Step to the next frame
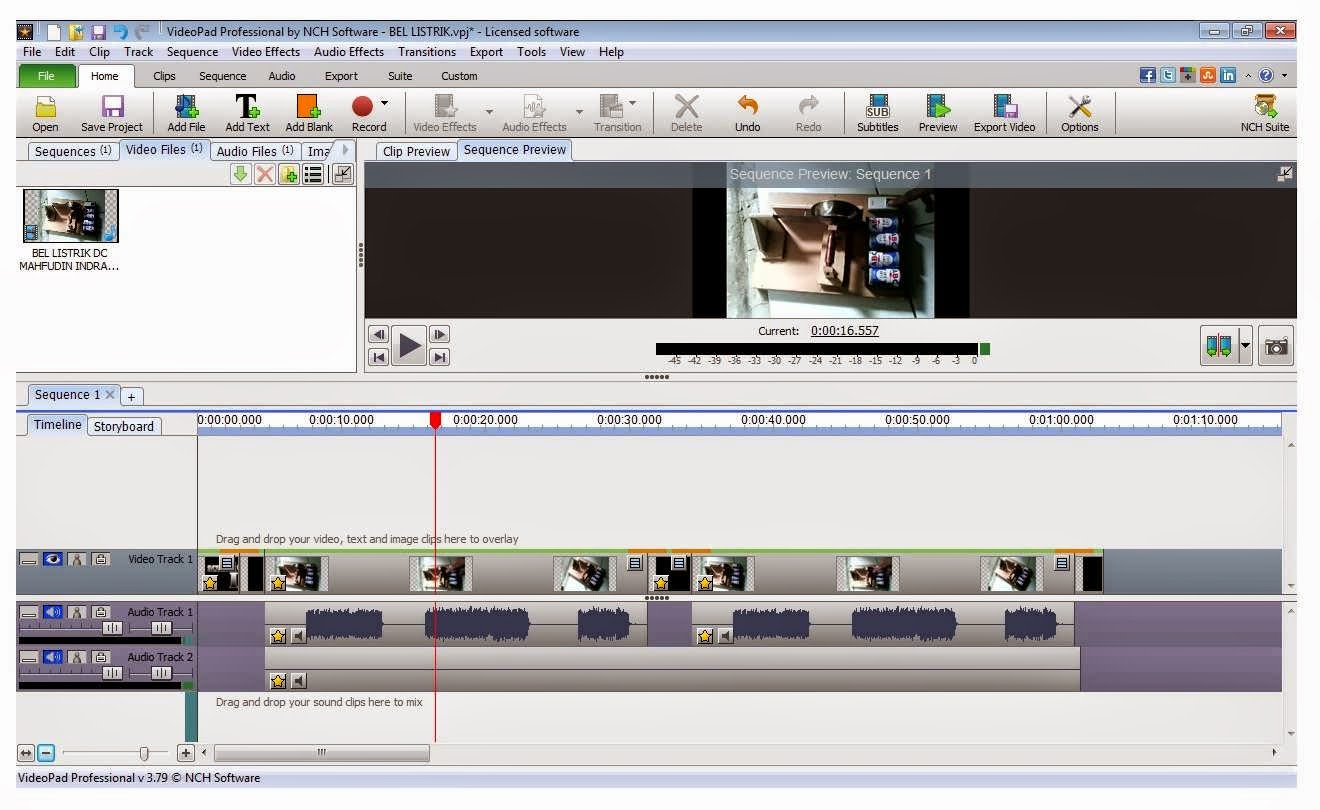This screenshot has width=1320, height=810. pos(439,335)
